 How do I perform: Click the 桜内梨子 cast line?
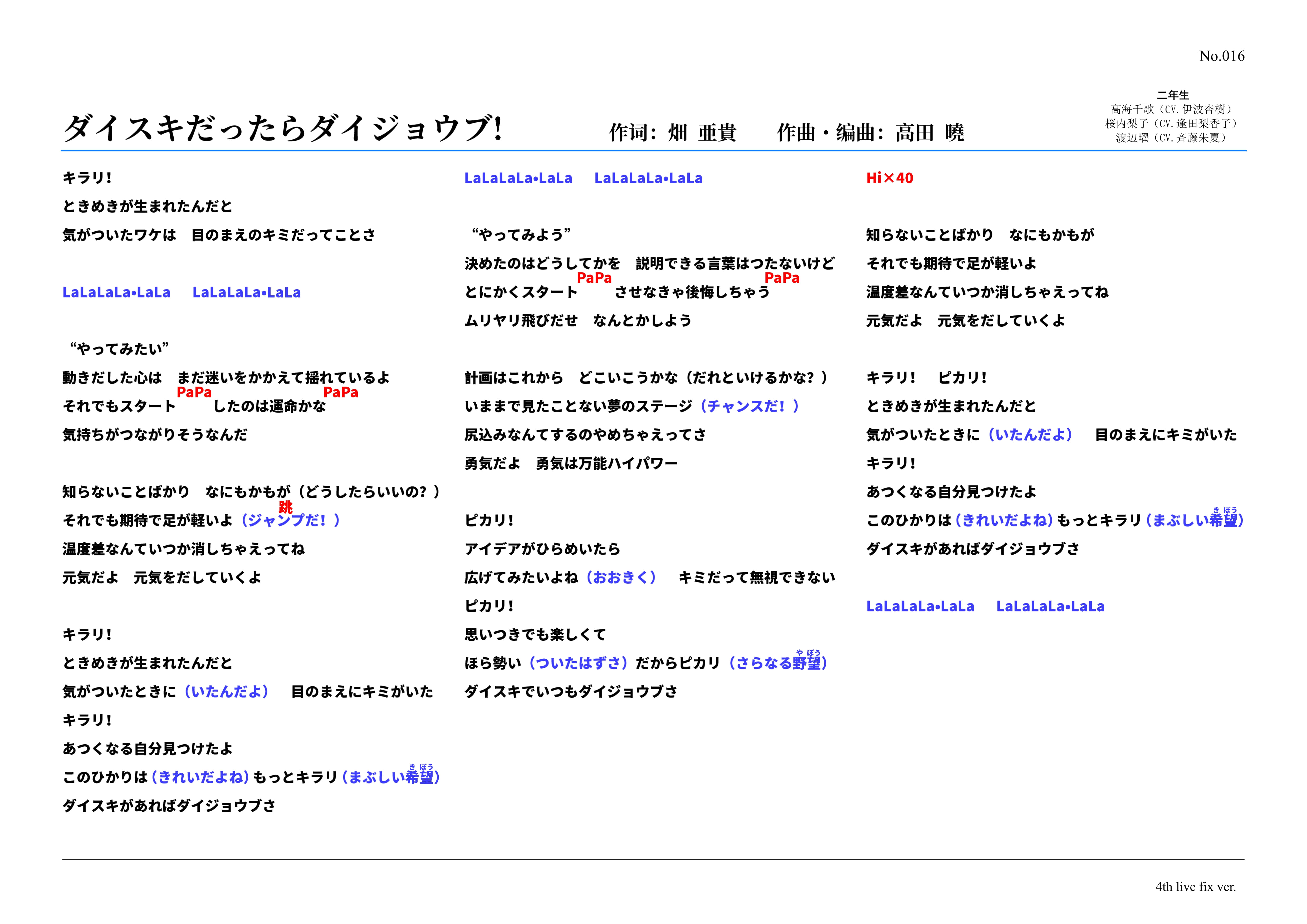tap(1172, 123)
